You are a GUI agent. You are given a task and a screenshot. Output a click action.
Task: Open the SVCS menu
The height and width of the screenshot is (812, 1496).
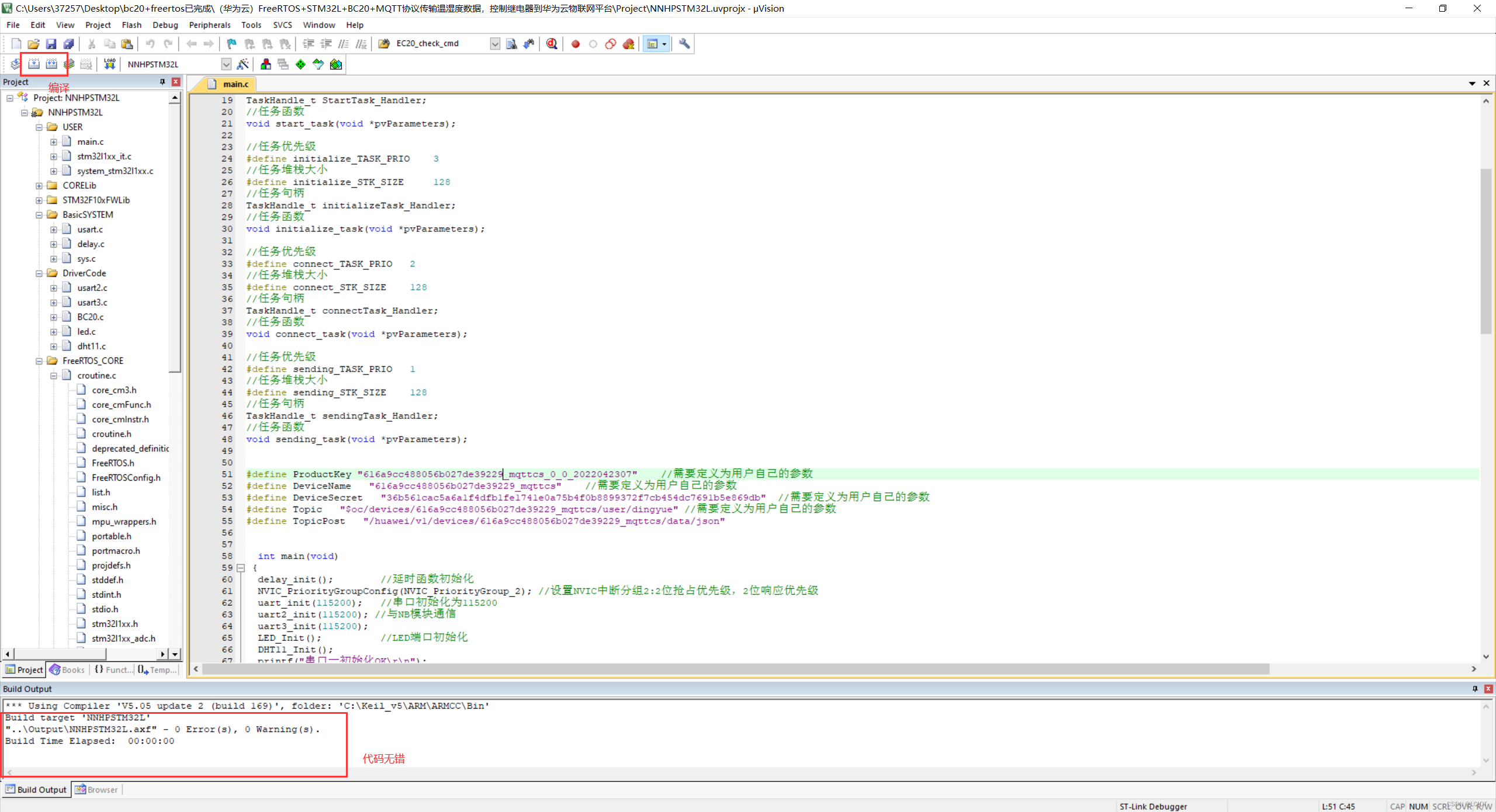(x=282, y=25)
